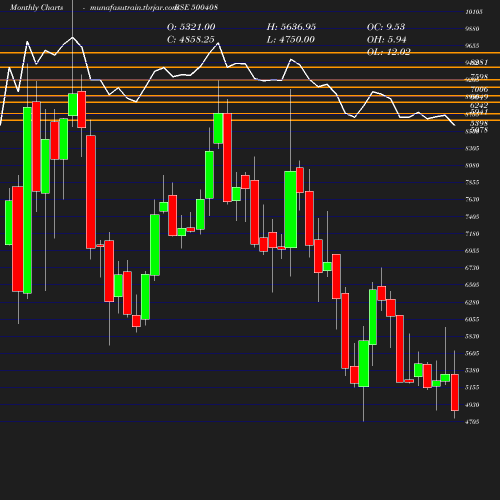This screenshot has height=500, width=500.
Task: Click the 4705 price axis label
Action: click(472, 422)
